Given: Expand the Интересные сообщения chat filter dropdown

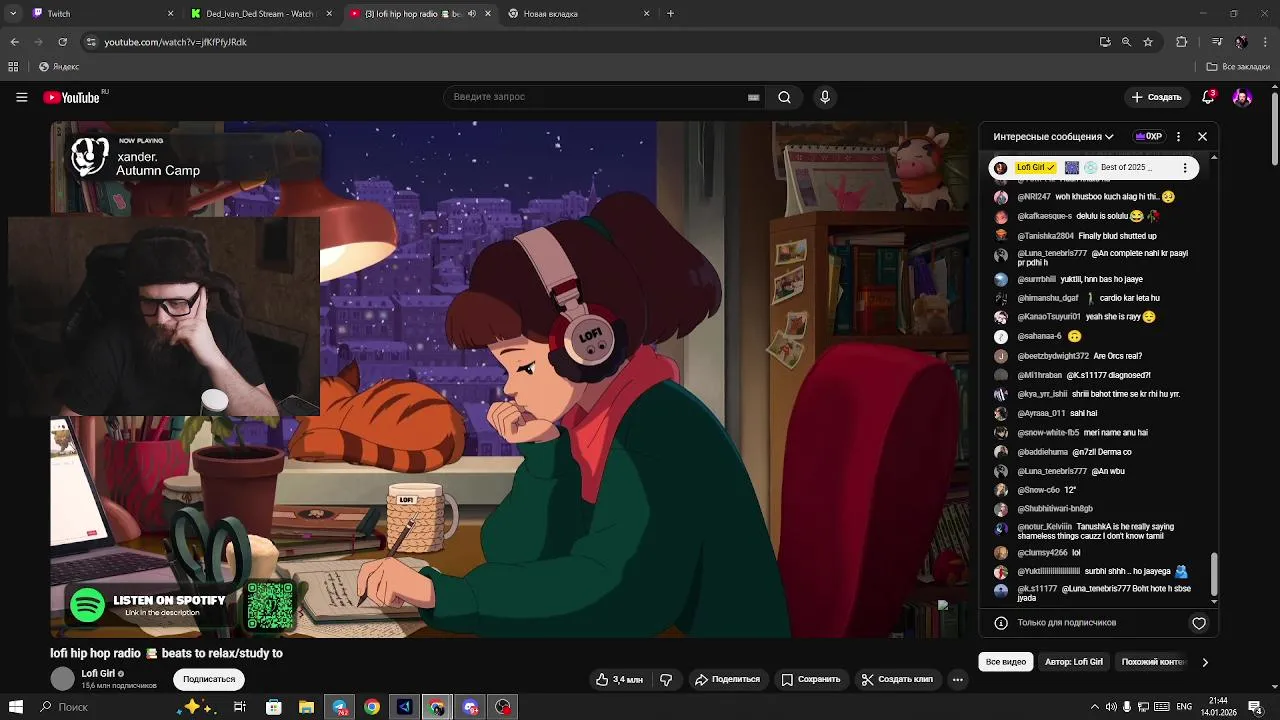Looking at the screenshot, I should tap(1053, 136).
